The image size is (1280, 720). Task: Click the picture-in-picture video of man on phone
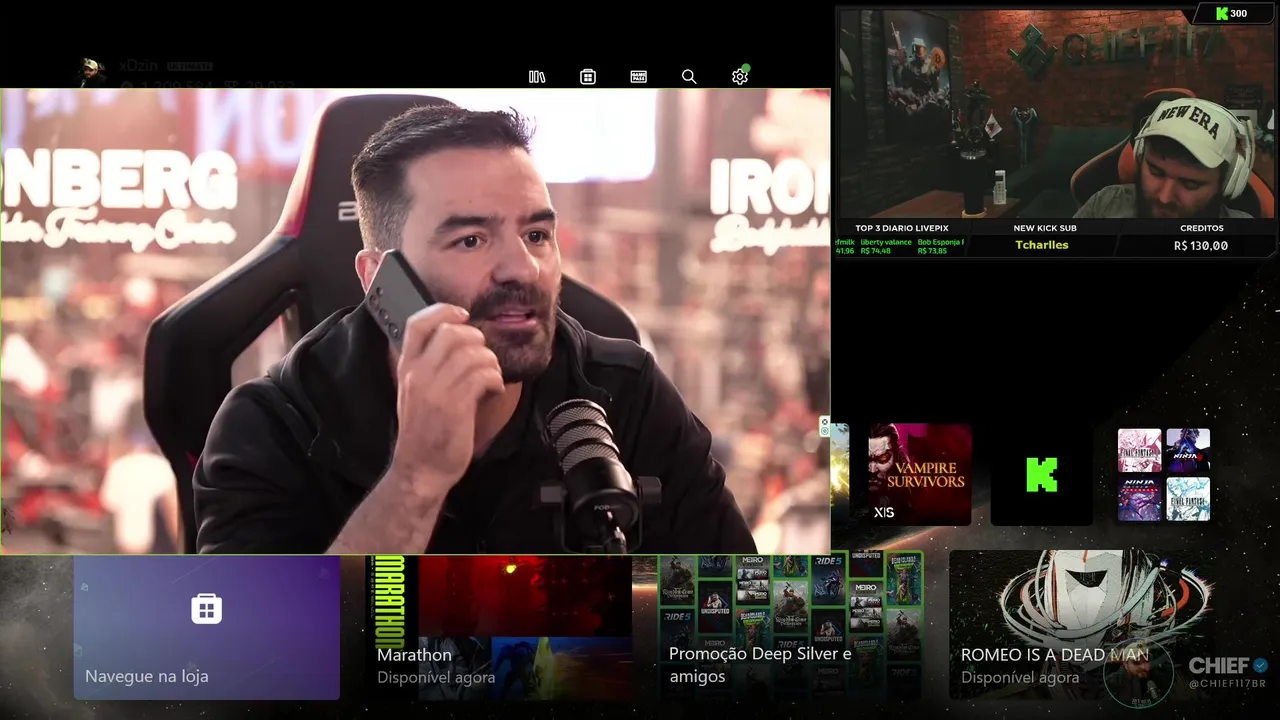(415, 321)
